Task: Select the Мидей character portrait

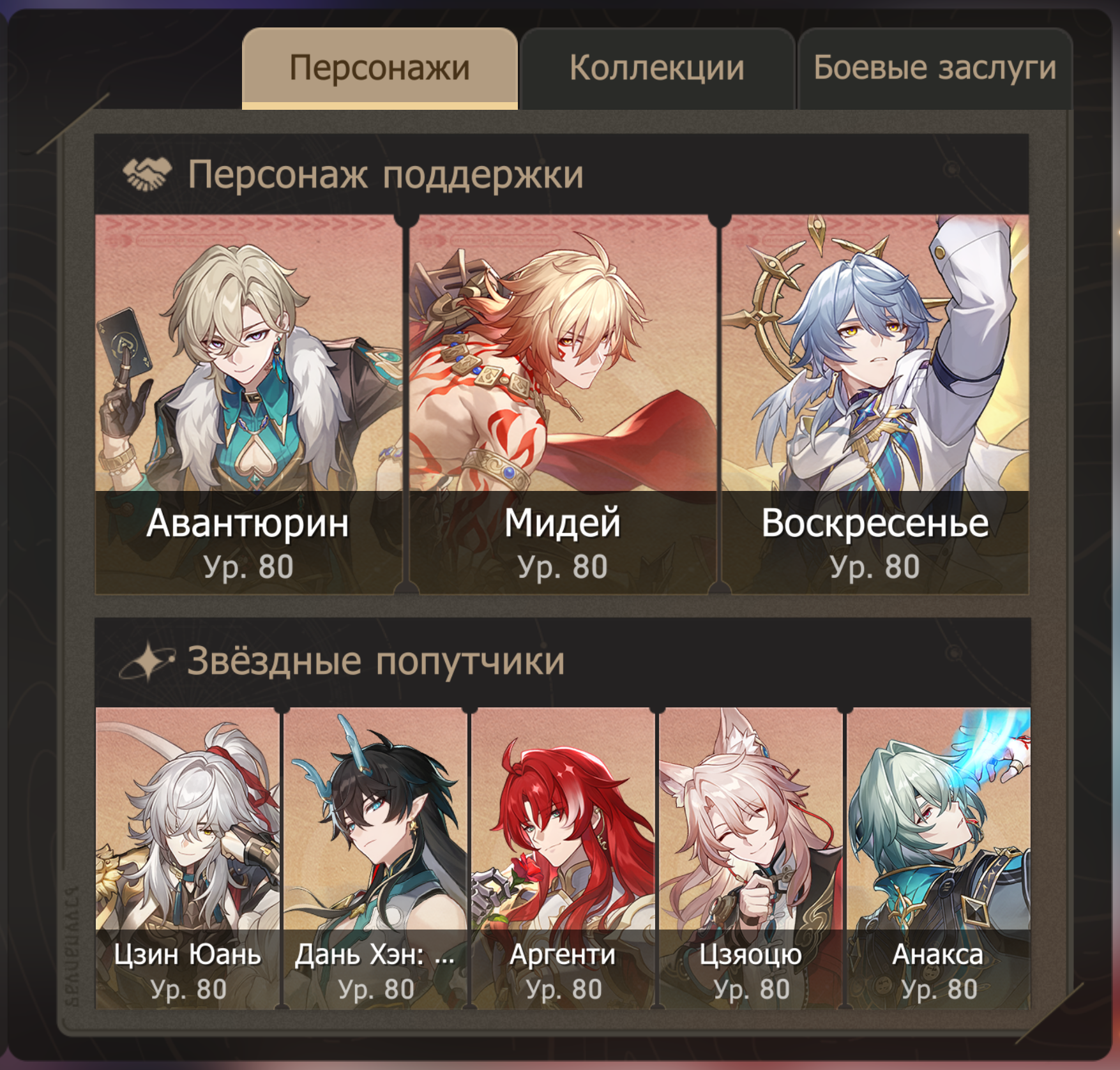Action: click(562, 405)
